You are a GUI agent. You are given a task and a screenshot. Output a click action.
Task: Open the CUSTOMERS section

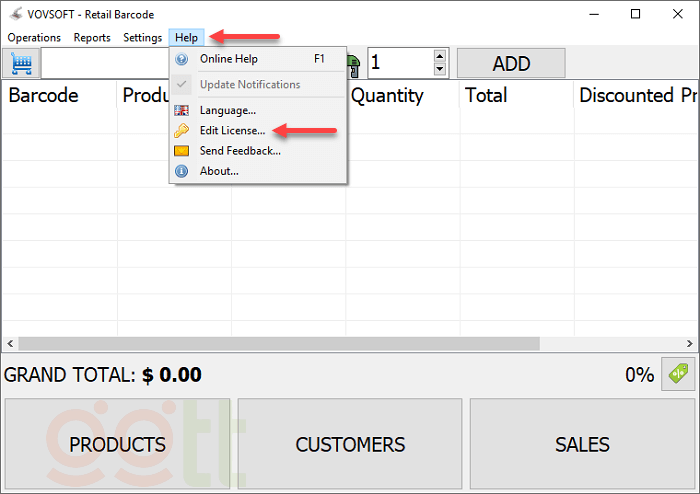pos(350,444)
